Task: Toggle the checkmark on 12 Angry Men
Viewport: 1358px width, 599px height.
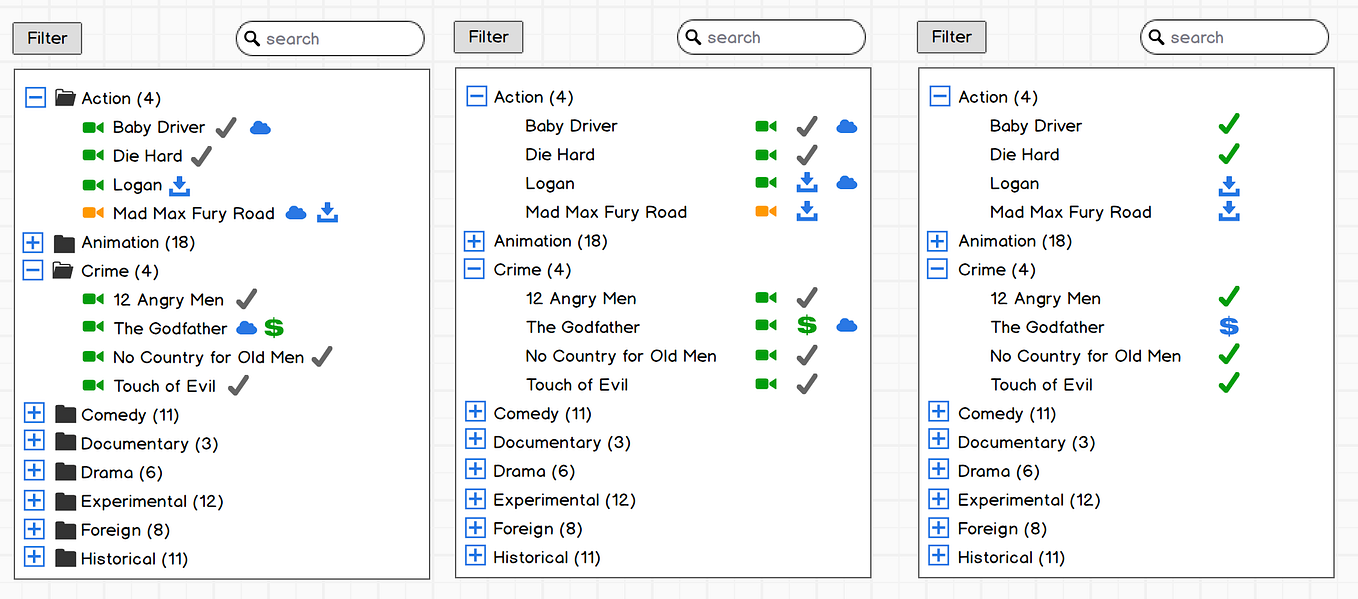Action: (x=246, y=299)
